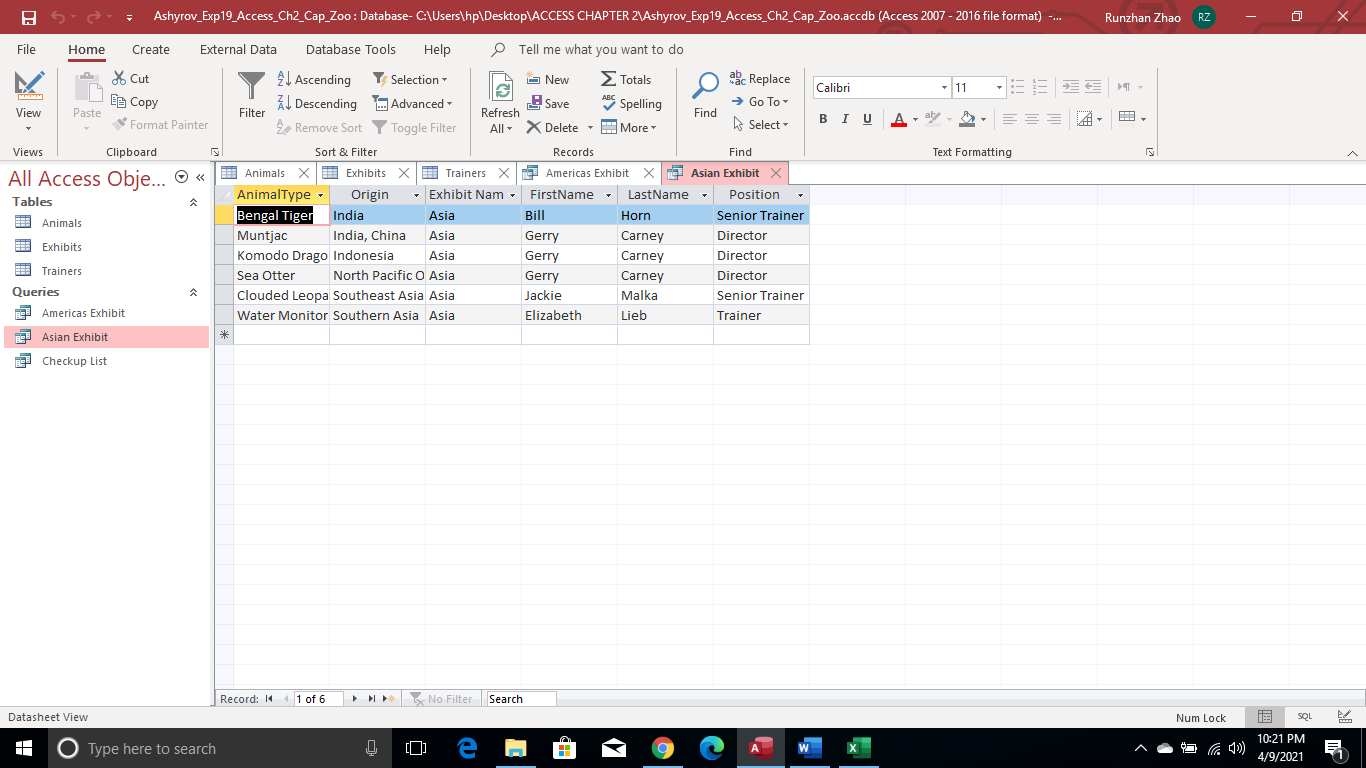The width and height of the screenshot is (1366, 768).
Task: Collapse the navigation pane shutter bar
Action: click(200, 177)
